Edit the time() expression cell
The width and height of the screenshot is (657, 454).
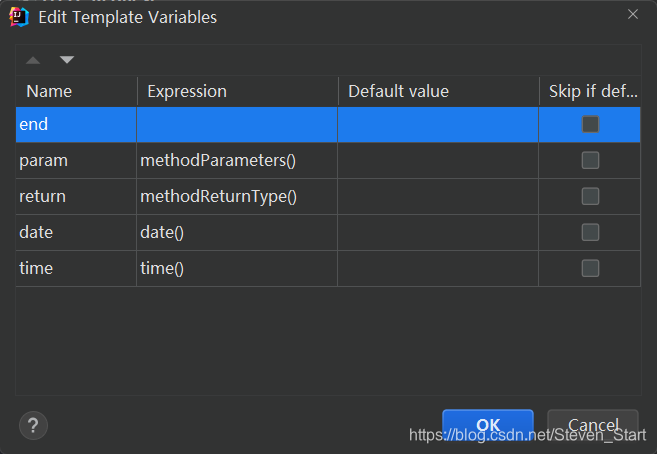point(237,268)
